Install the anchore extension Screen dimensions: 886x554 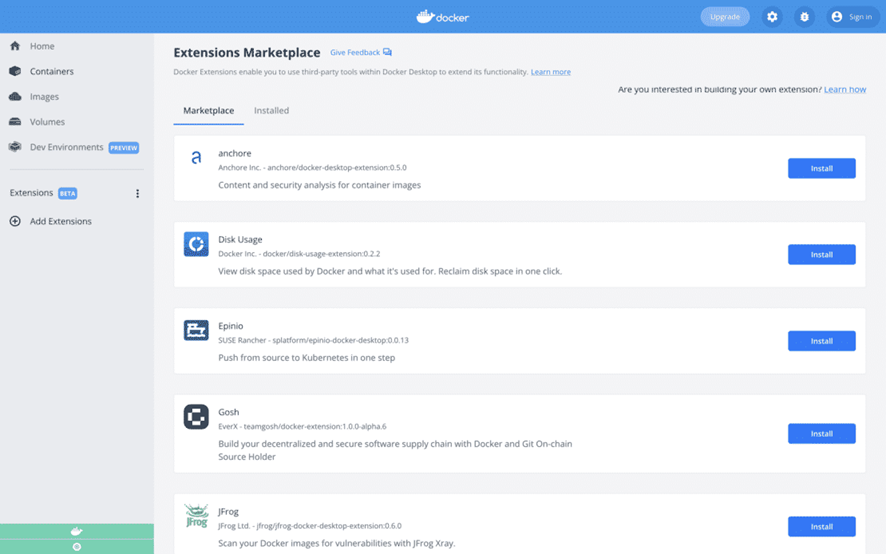point(822,168)
